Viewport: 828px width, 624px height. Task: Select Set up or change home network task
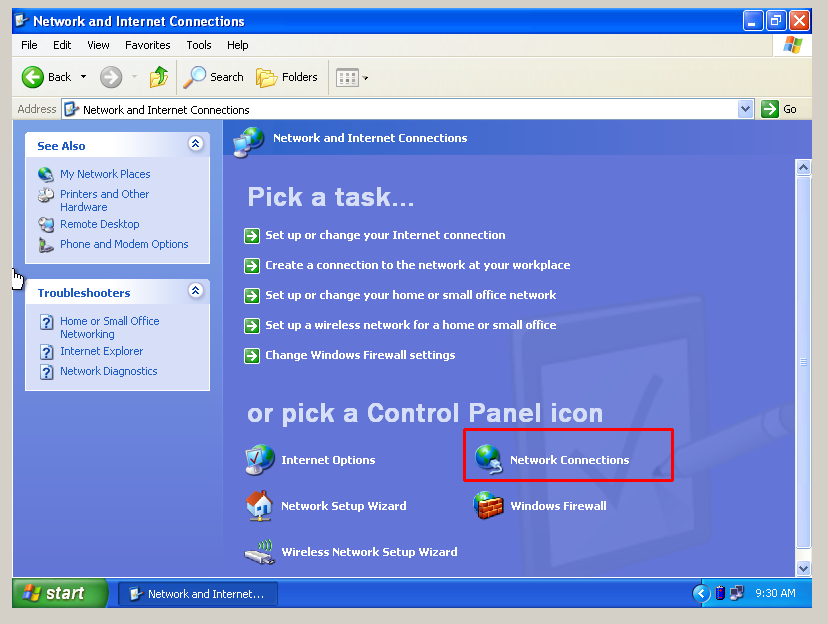click(x=410, y=295)
